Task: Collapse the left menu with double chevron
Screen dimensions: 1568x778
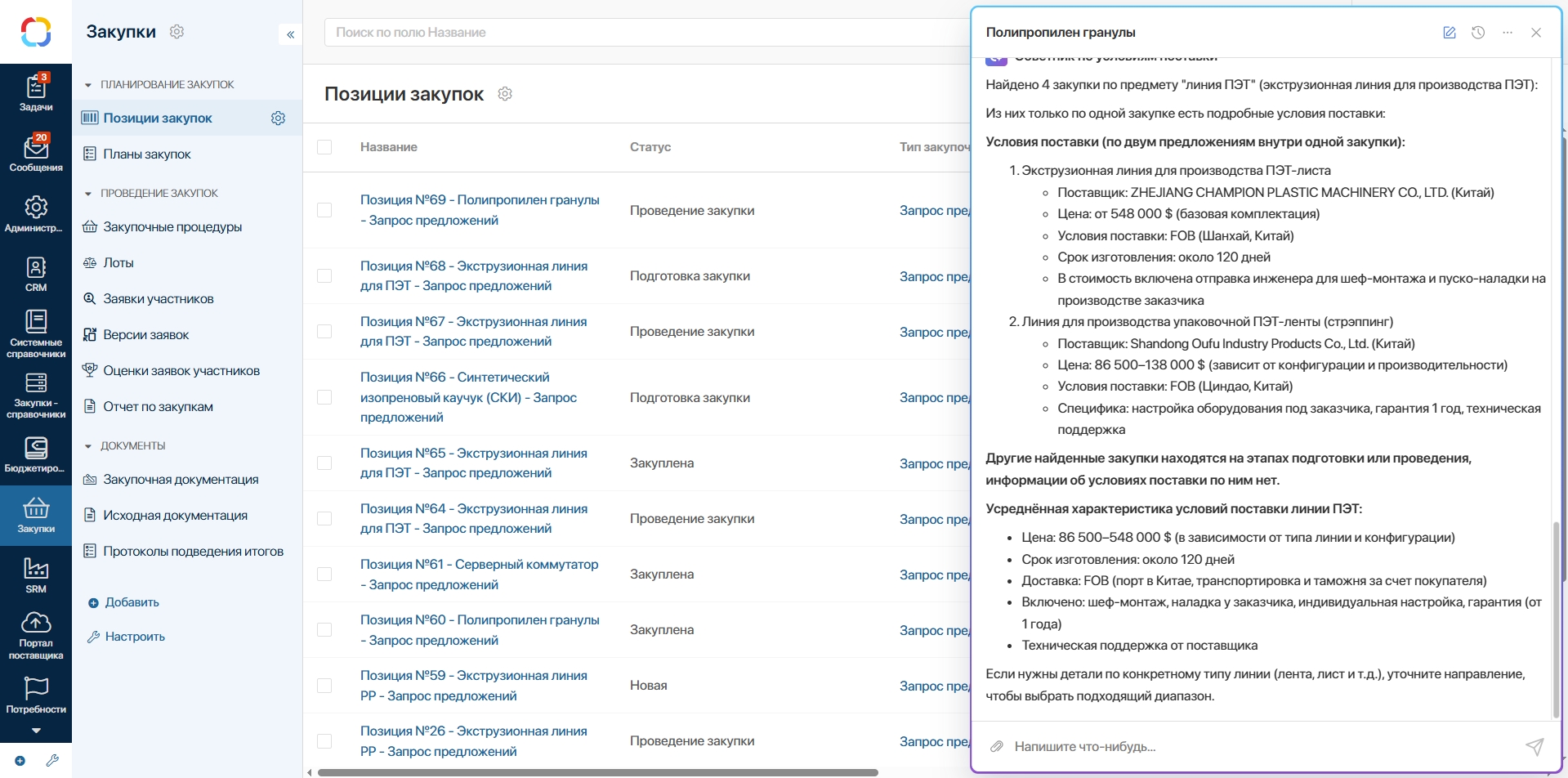Action: pyautogui.click(x=291, y=34)
